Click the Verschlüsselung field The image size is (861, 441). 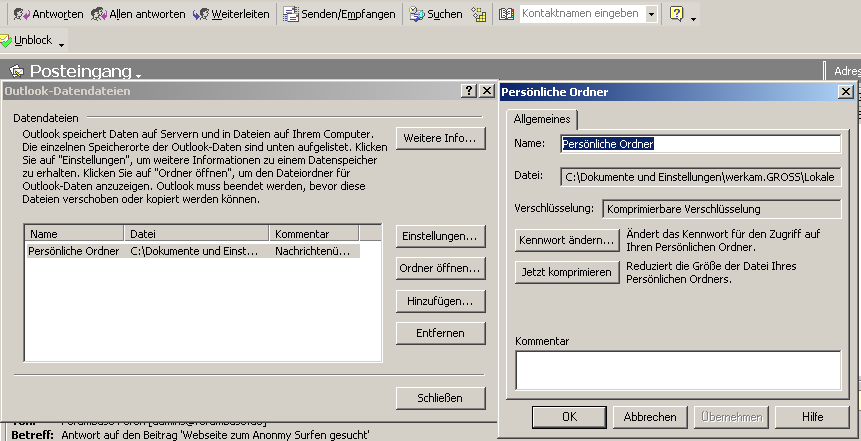(x=722, y=209)
